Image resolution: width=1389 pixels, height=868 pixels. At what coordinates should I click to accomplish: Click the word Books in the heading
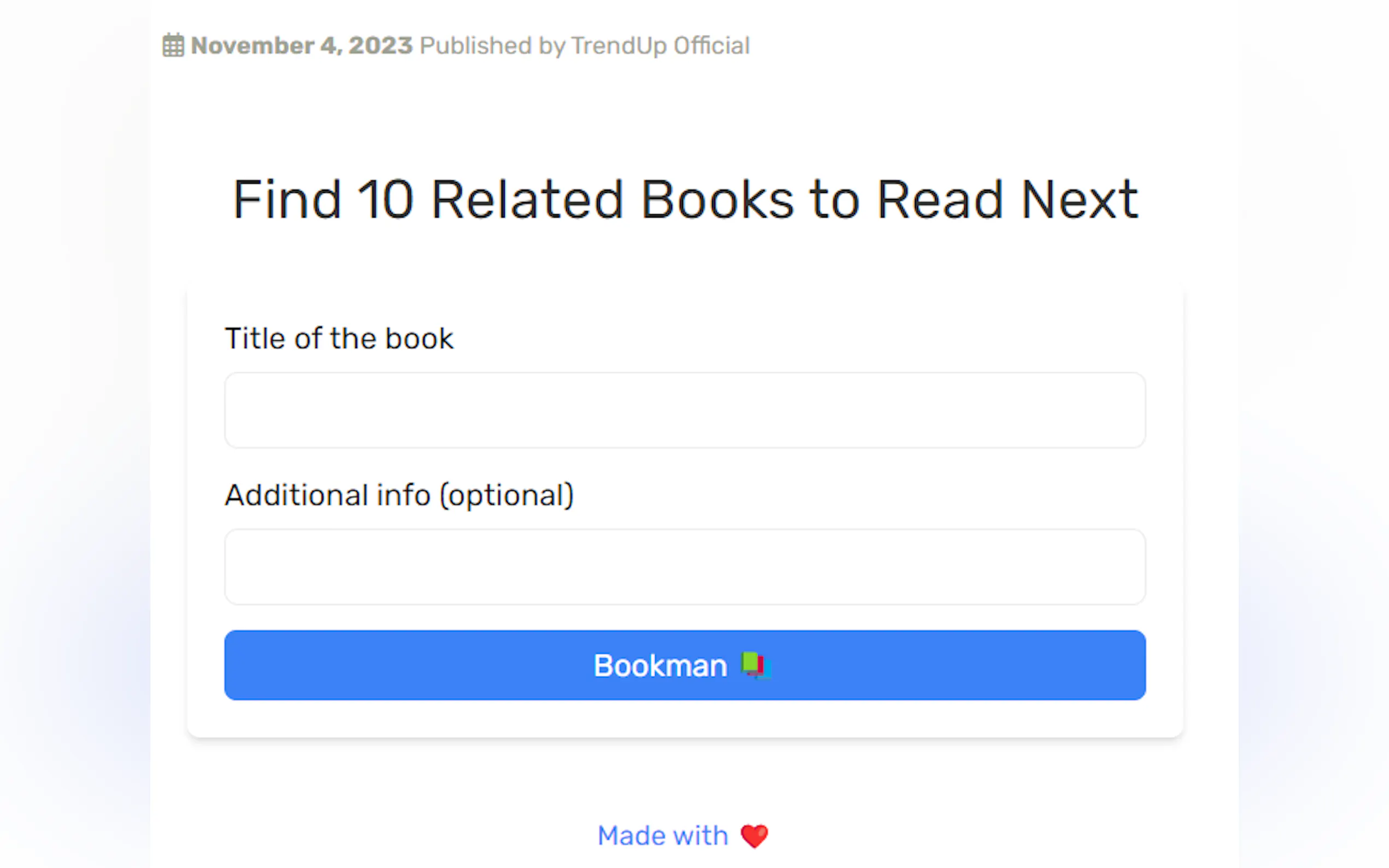point(717,199)
